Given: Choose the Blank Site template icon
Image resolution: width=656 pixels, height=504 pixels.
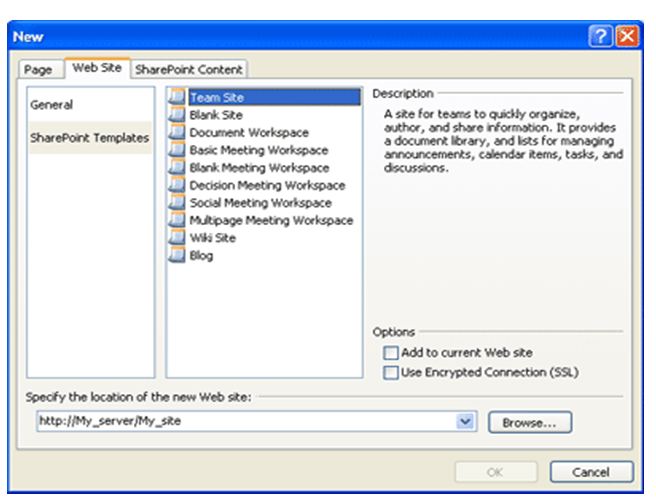Looking at the screenshot, I should coord(178,115).
